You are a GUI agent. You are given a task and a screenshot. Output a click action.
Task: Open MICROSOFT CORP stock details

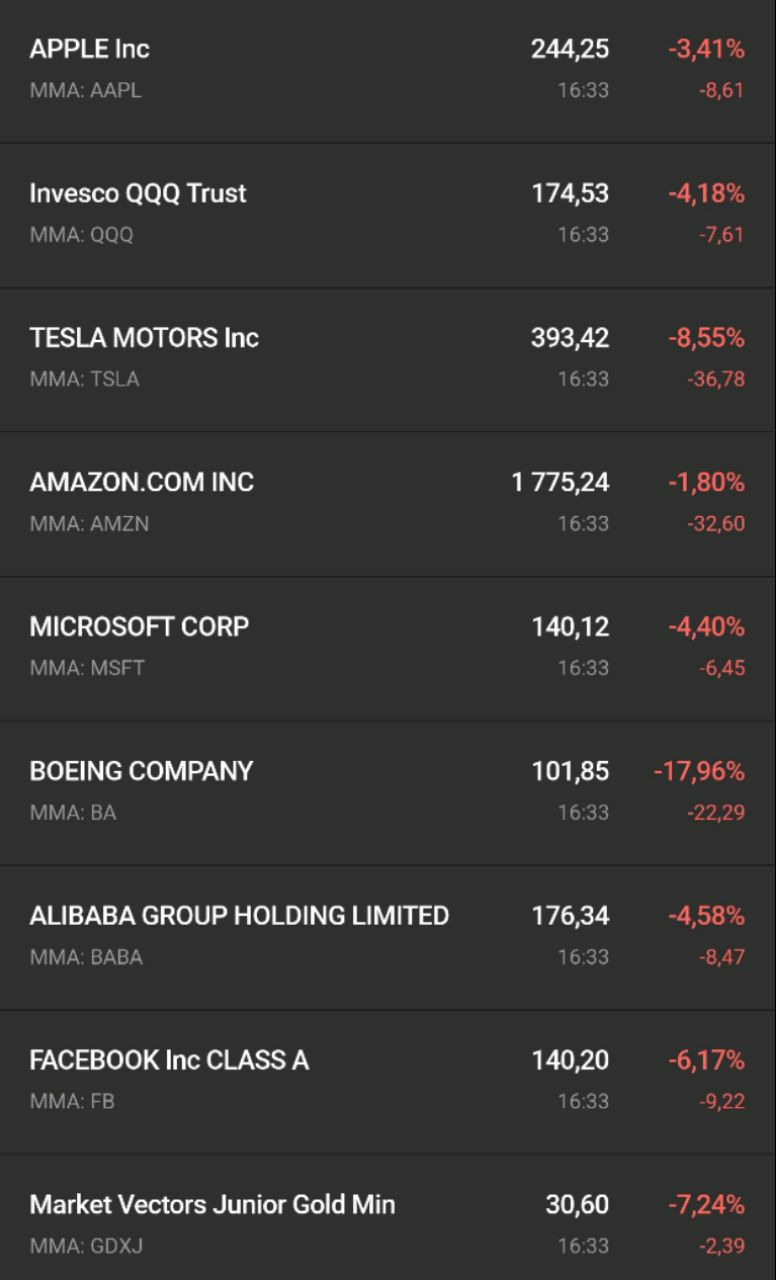click(x=388, y=648)
